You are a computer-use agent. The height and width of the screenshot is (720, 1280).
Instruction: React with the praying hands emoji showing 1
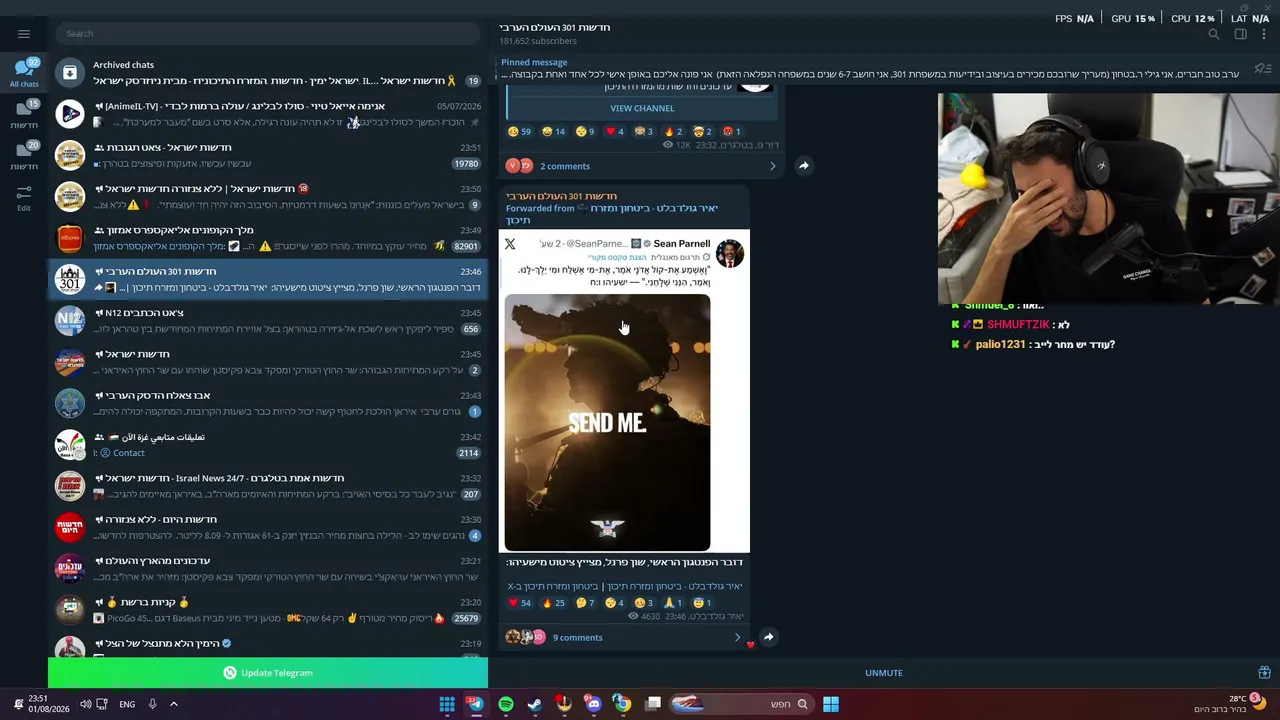click(x=672, y=603)
